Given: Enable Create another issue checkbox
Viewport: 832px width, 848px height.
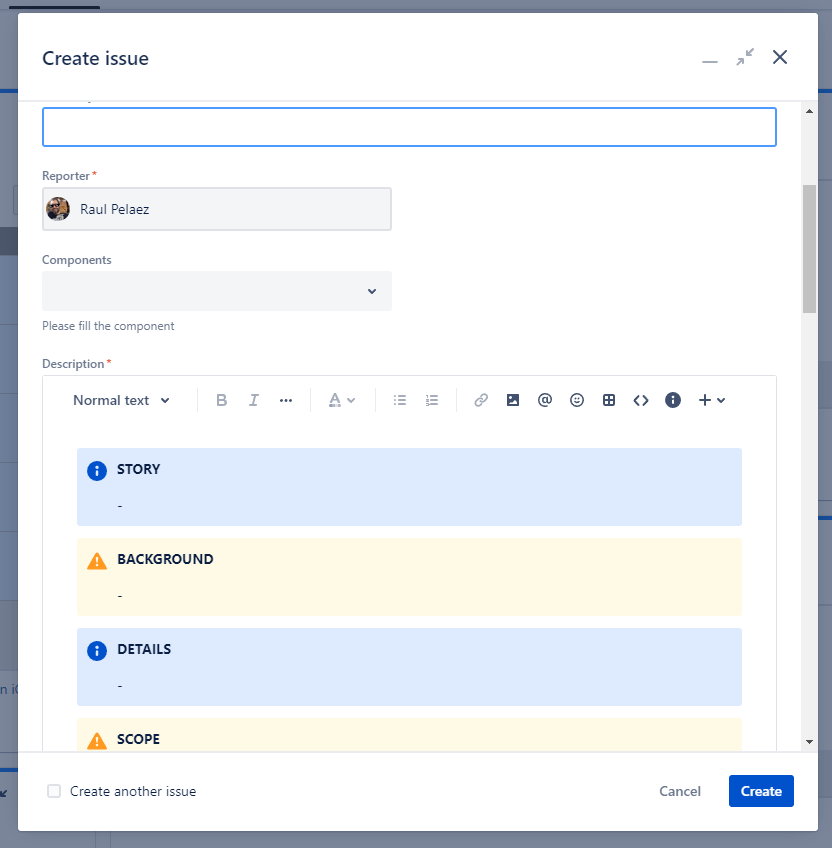Looking at the screenshot, I should (54, 791).
